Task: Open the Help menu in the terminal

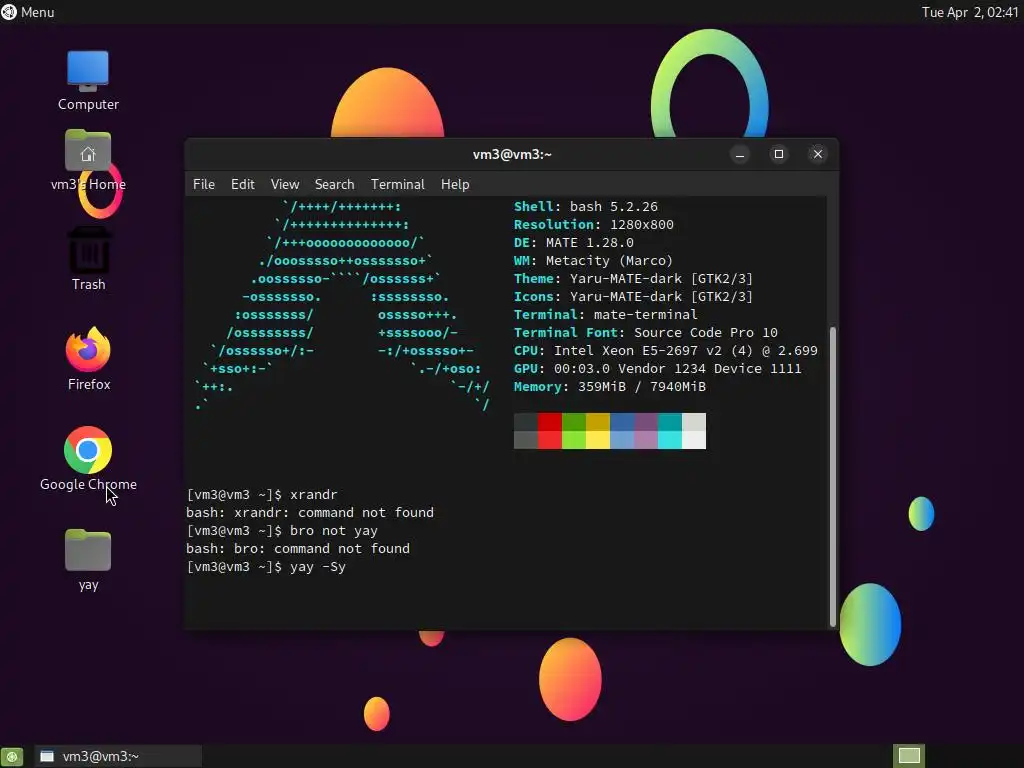Action: (x=455, y=184)
